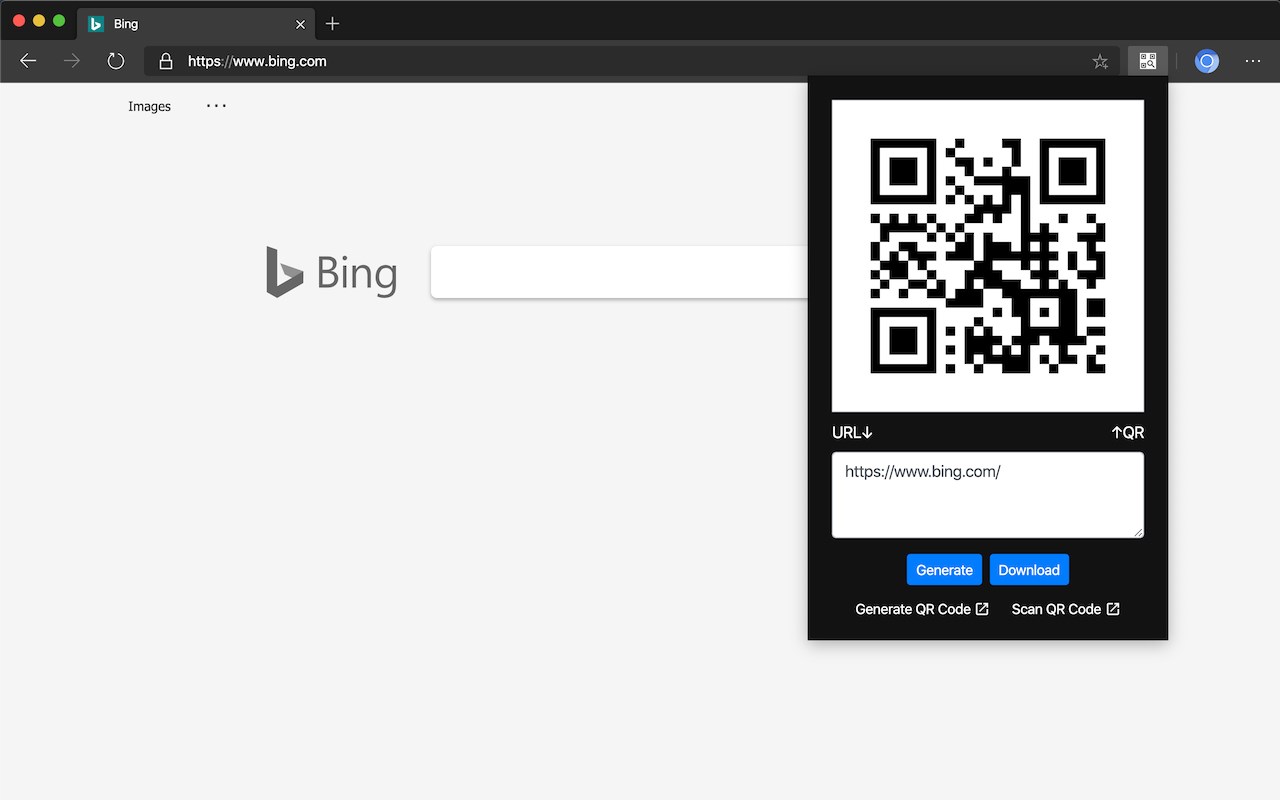The image size is (1280, 800).
Task: Click the browser back arrow
Action: [28, 61]
